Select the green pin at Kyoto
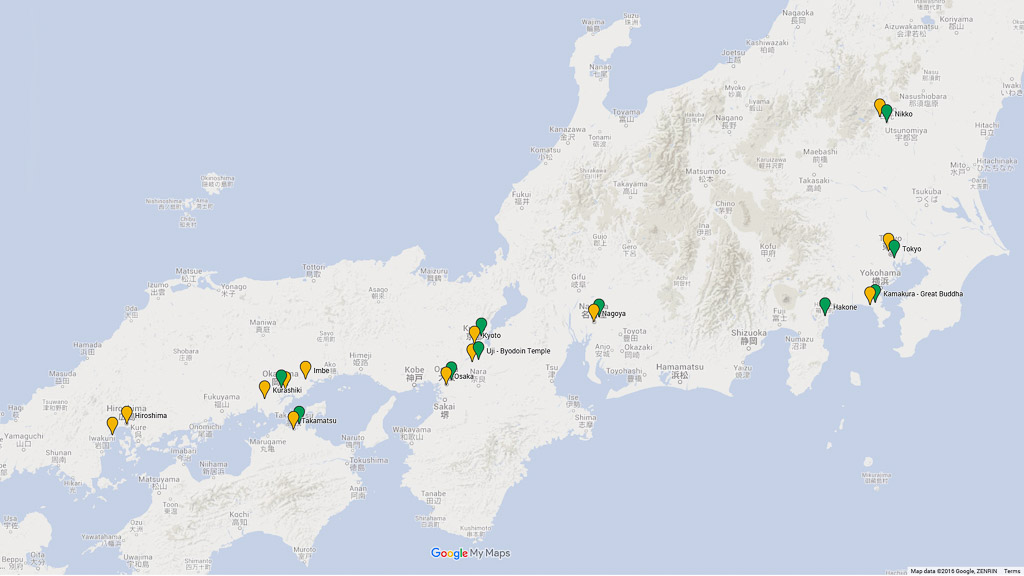The image size is (1024, 576). [482, 325]
